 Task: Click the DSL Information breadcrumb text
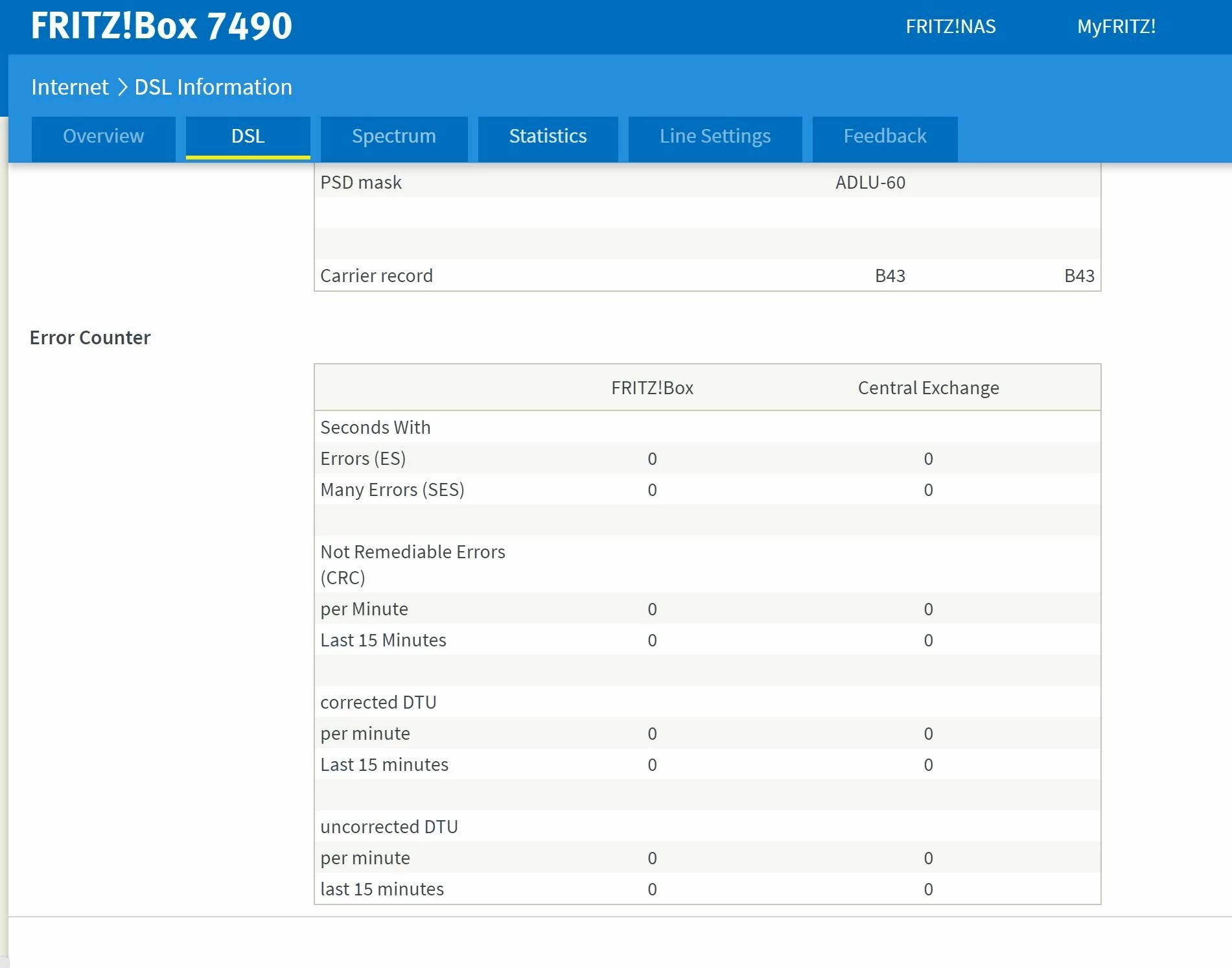[x=213, y=87]
